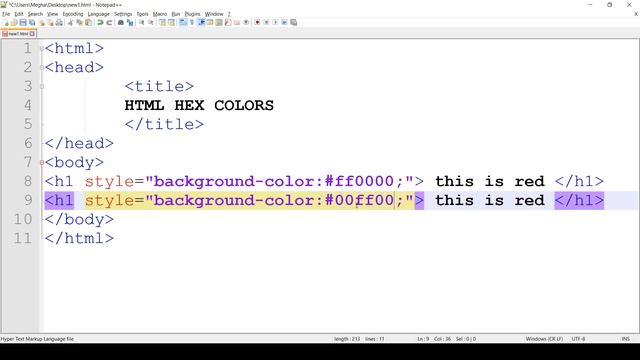The width and height of the screenshot is (640, 360).
Task: Click the #00ff00 color value on line 9
Action: pyautogui.click(x=359, y=200)
